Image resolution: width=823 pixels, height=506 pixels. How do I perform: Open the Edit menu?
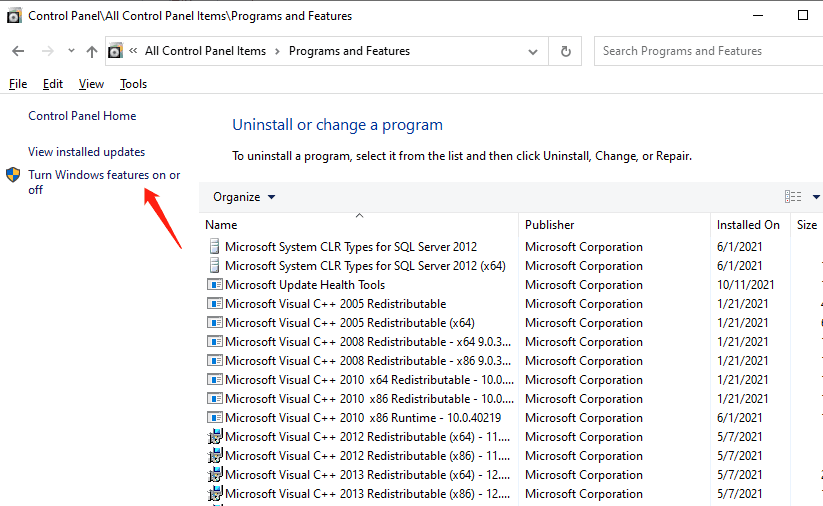52,84
